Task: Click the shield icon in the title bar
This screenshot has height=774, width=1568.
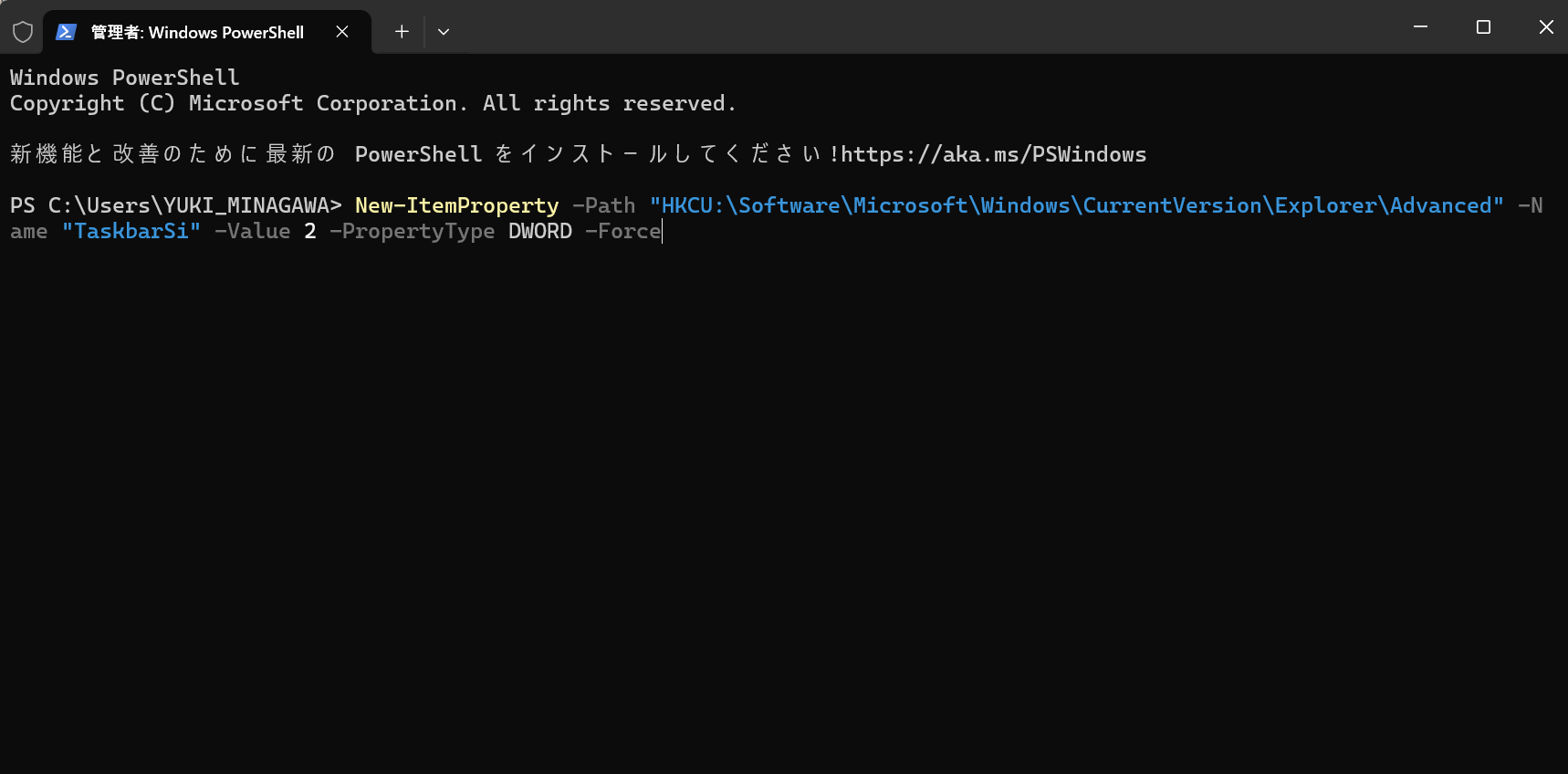Action: [x=23, y=32]
